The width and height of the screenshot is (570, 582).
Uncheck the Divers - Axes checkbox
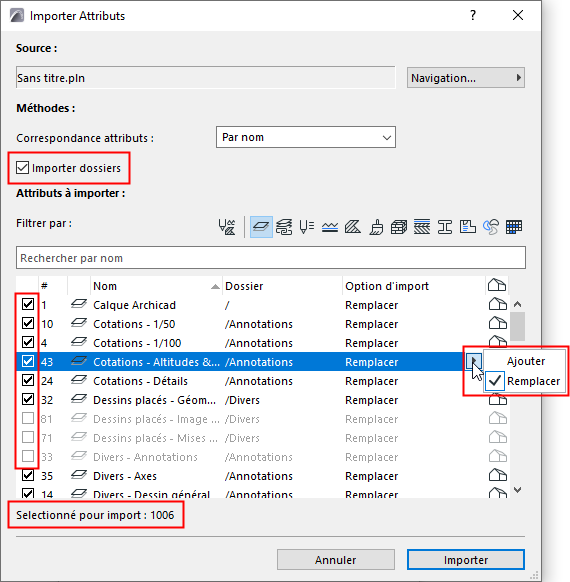pos(28,475)
